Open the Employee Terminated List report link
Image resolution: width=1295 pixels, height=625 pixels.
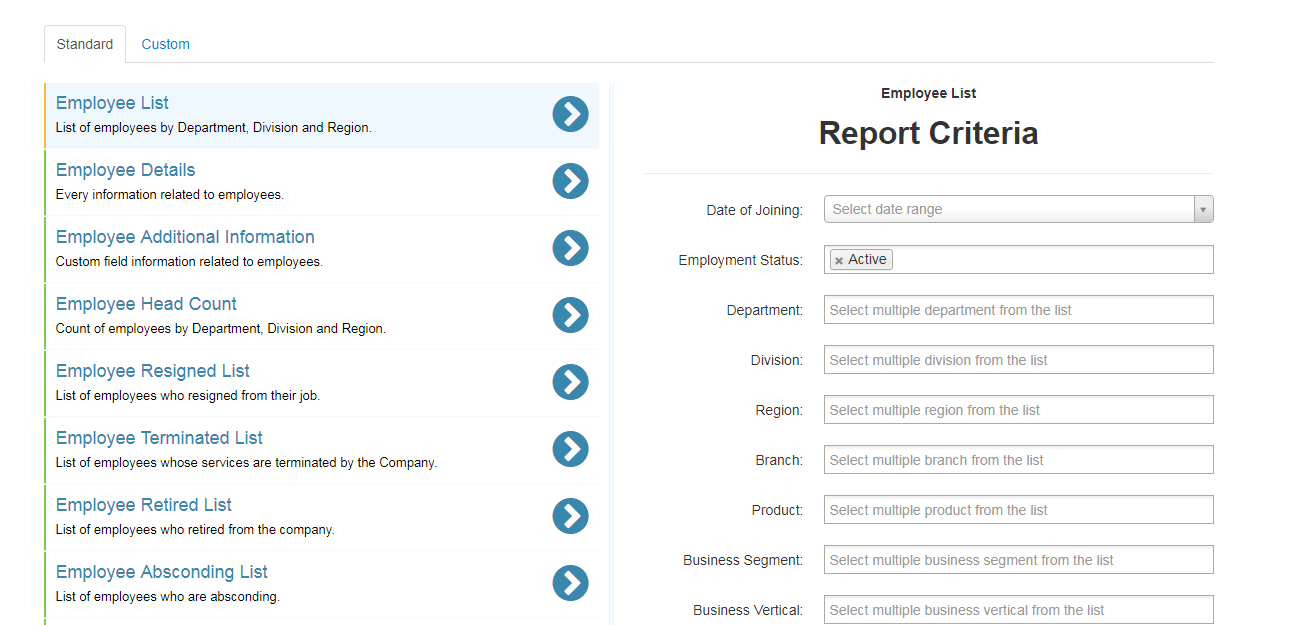(159, 438)
